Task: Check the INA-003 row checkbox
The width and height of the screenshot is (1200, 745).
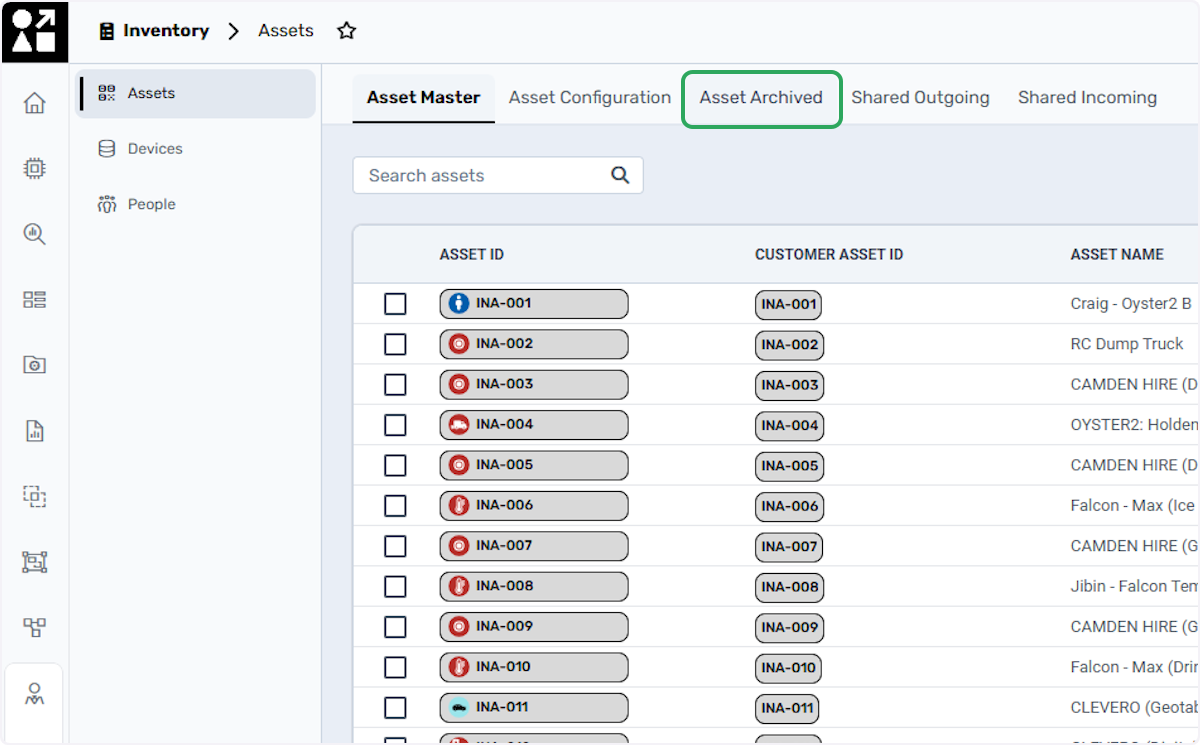Action: tap(395, 385)
